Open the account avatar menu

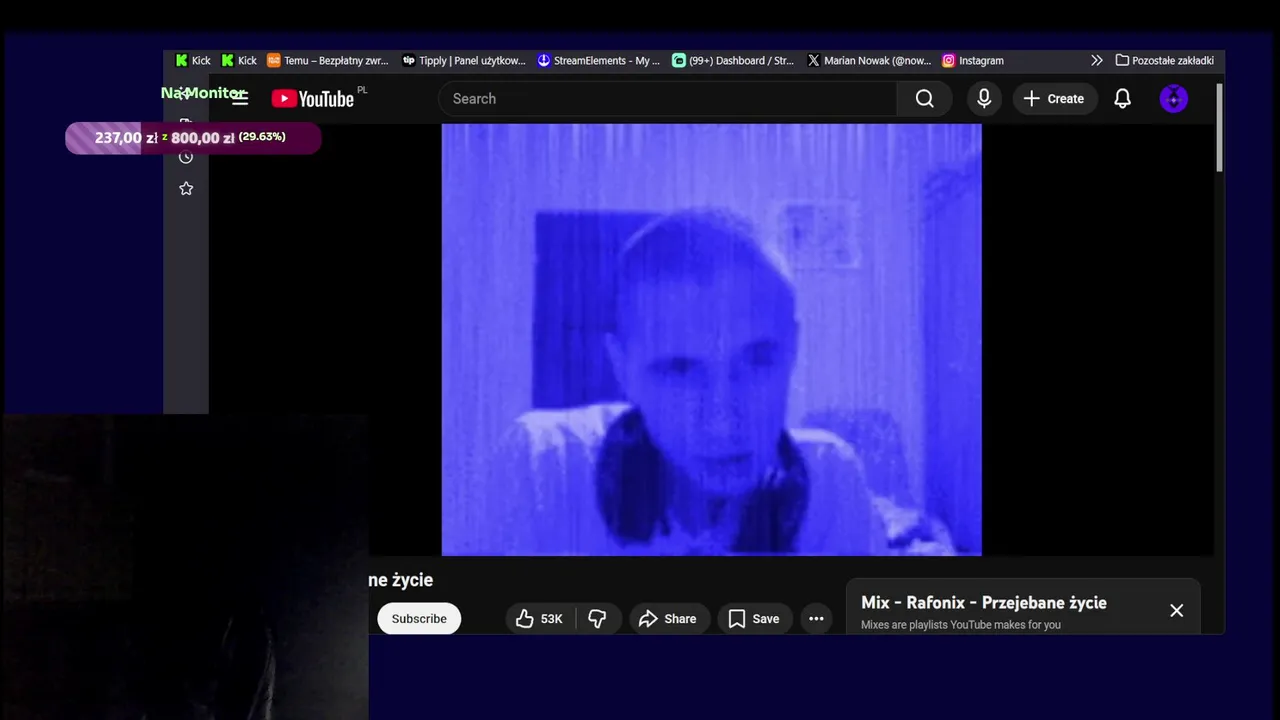tap(1174, 98)
